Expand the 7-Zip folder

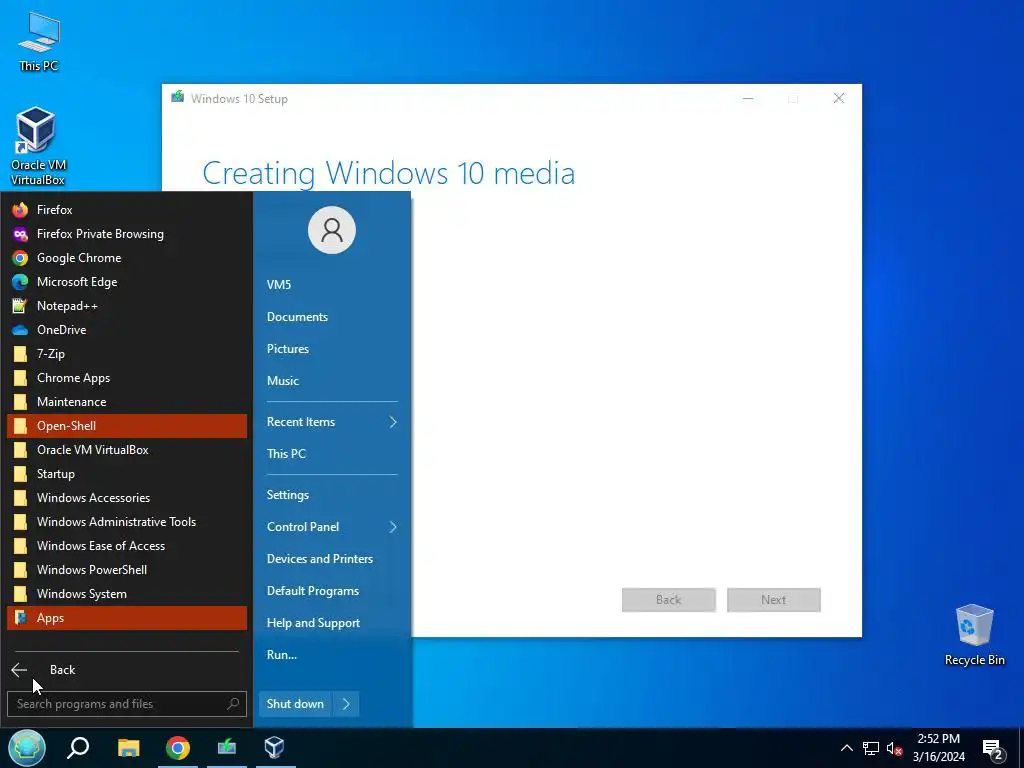(x=127, y=354)
